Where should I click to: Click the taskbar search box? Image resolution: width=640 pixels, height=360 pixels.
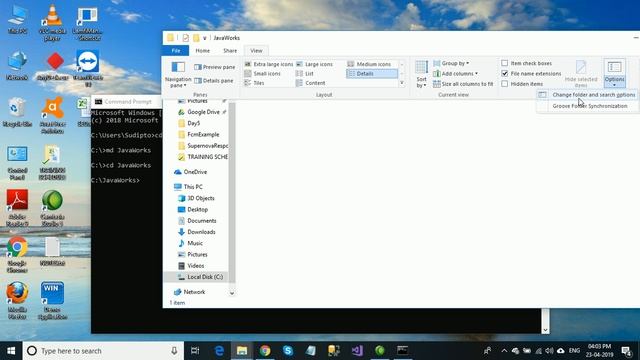pos(103,351)
